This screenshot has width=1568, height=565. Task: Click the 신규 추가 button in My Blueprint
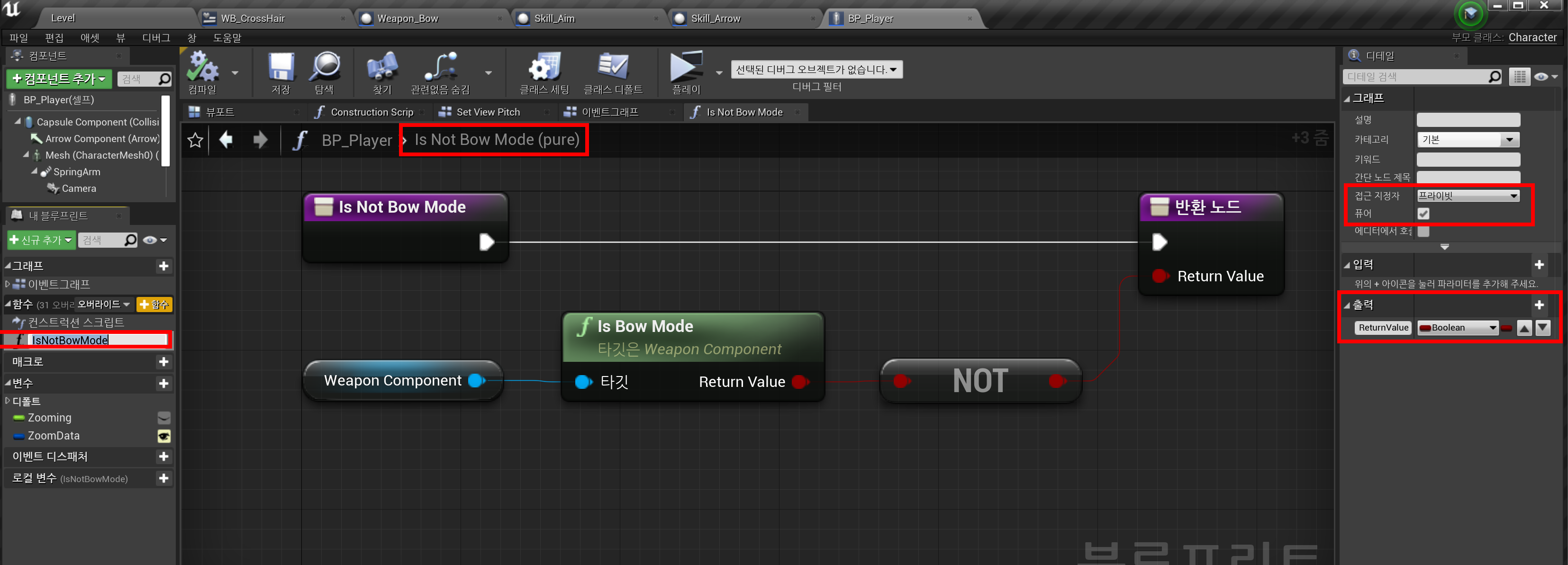pos(41,240)
